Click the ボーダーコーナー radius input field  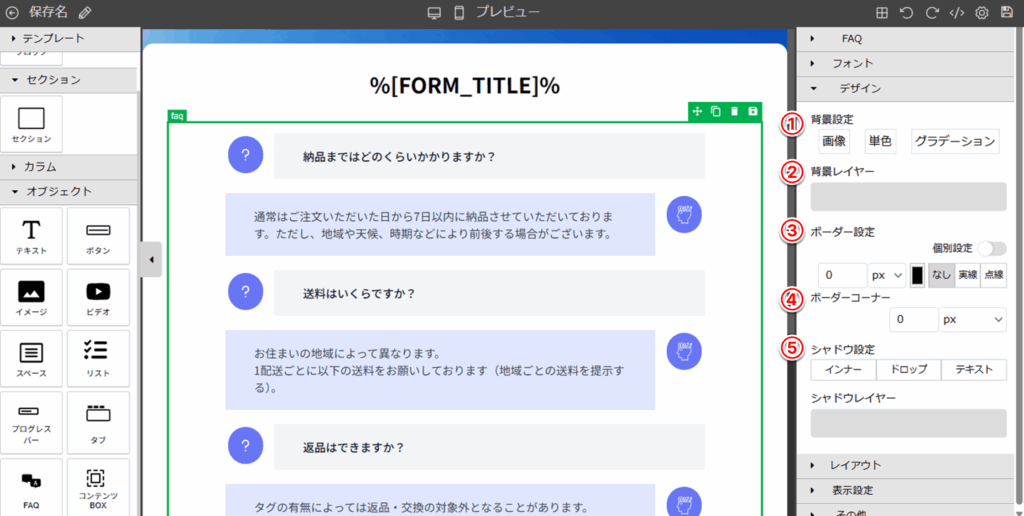pos(913,320)
